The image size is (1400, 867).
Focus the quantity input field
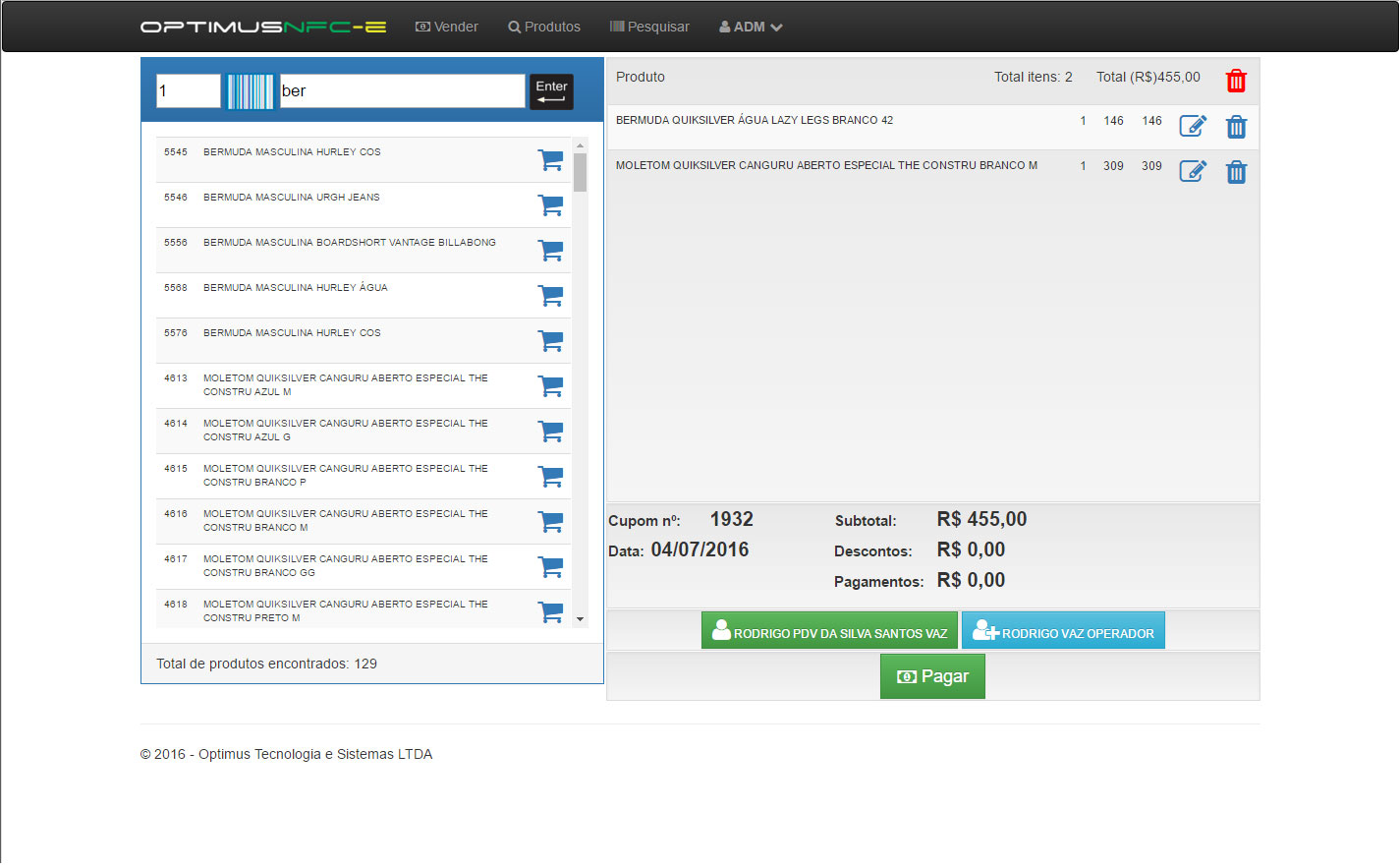[188, 90]
